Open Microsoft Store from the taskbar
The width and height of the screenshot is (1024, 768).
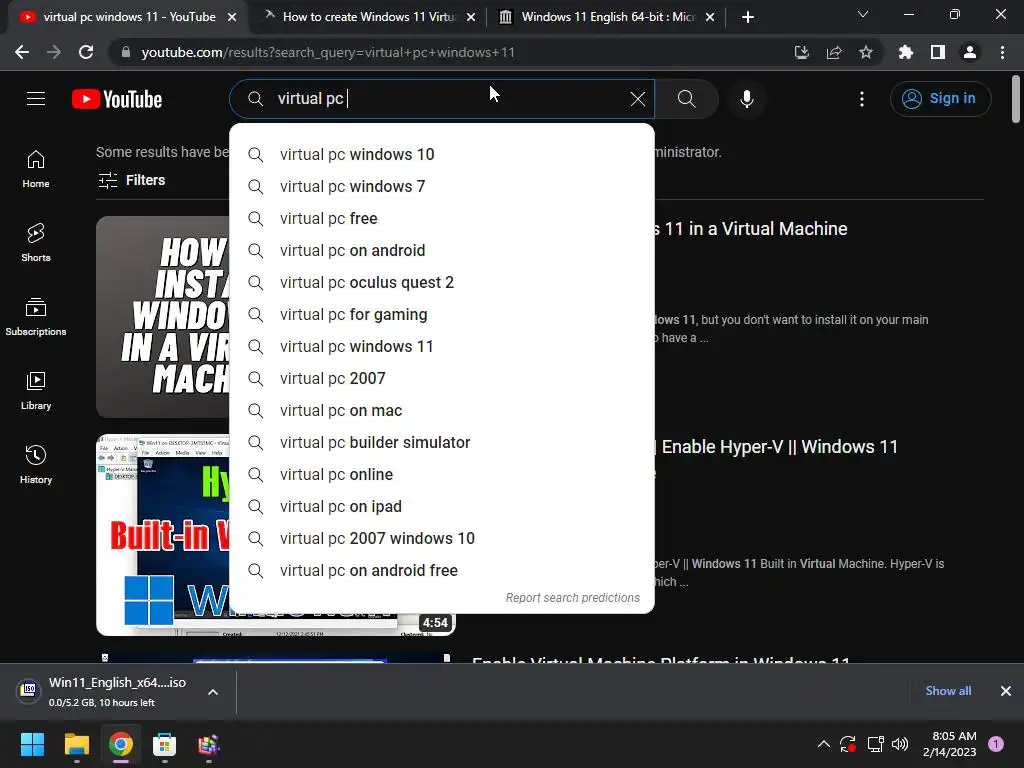click(165, 744)
